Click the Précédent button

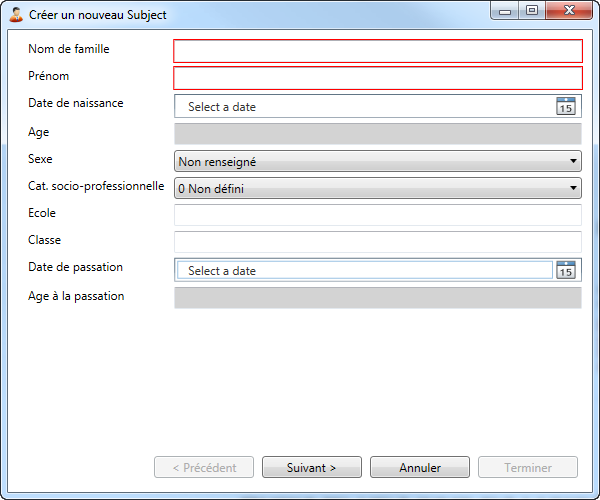tap(204, 467)
